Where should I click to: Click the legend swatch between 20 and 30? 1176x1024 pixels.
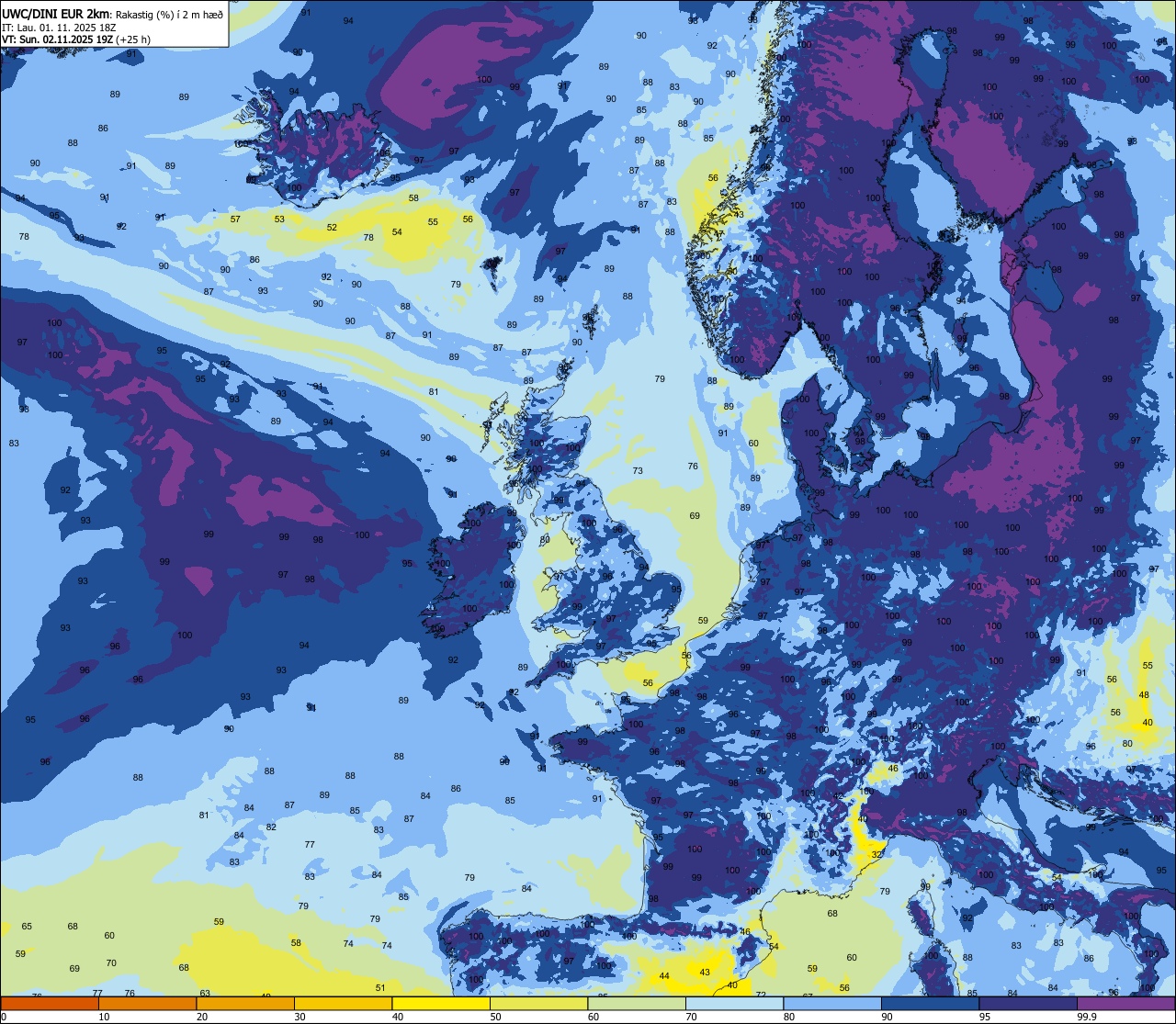(245, 1003)
